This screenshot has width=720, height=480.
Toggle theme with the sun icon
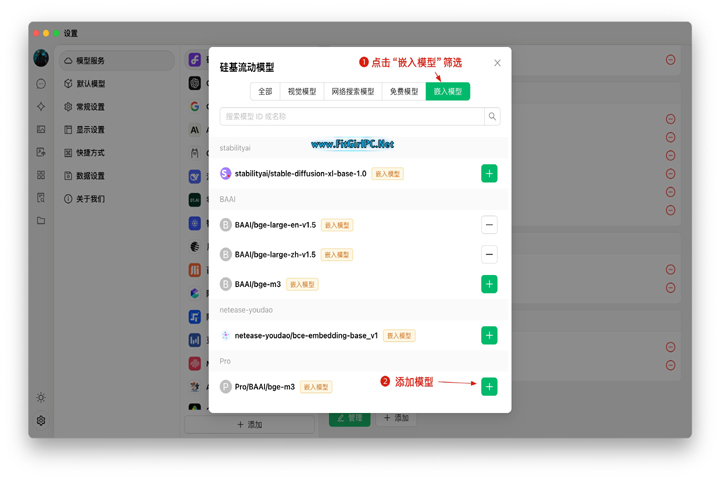(x=41, y=398)
